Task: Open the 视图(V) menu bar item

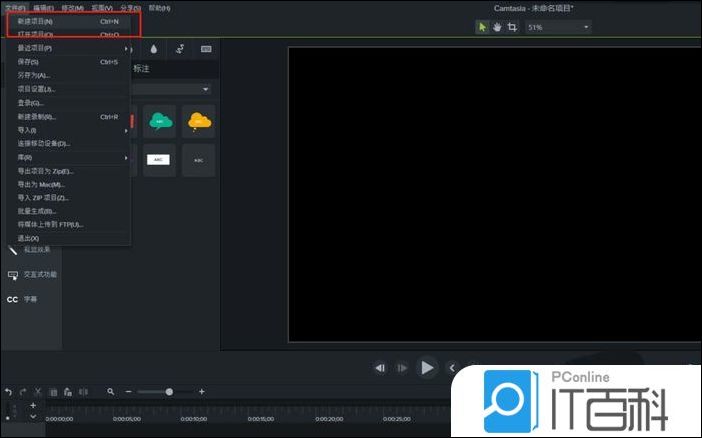Action: [102, 8]
